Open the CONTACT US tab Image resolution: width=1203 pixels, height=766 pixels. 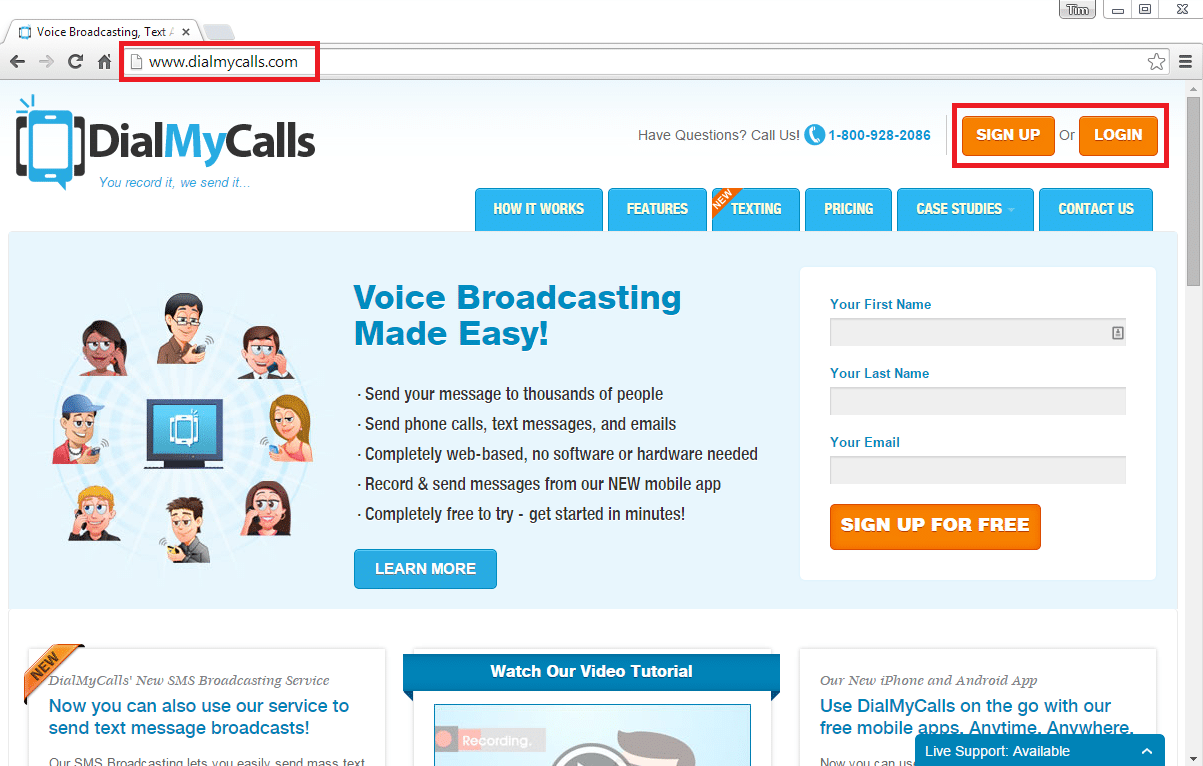tap(1096, 209)
